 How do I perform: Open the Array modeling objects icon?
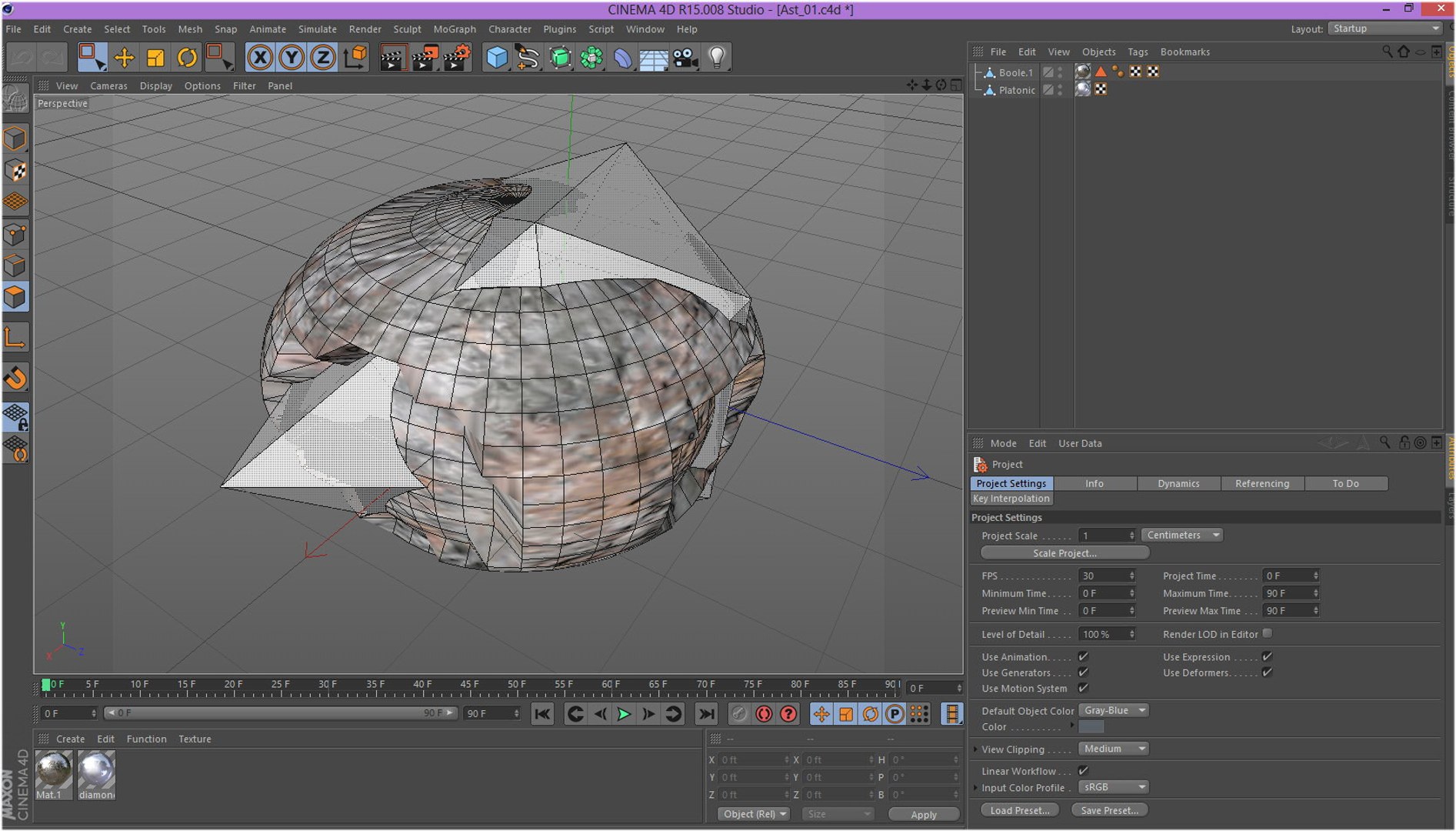(591, 58)
